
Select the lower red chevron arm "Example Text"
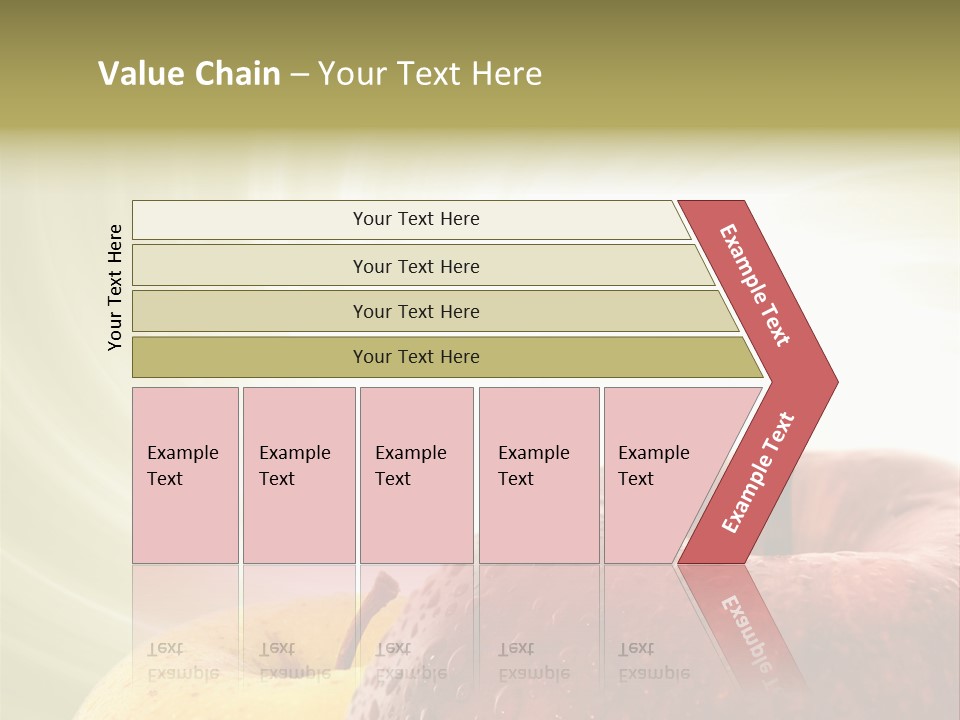point(757,473)
